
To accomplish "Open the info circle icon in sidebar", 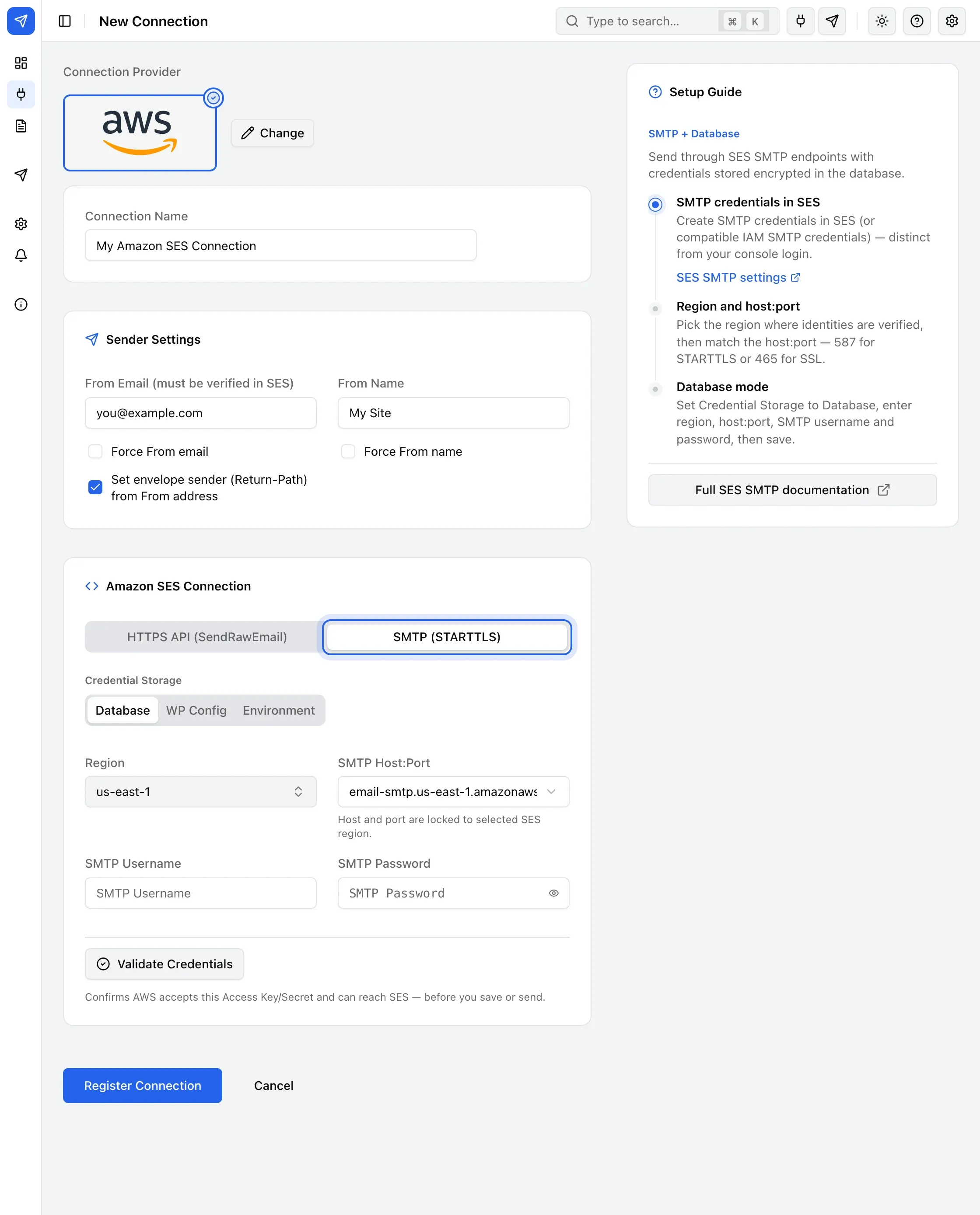I will click(21, 305).
